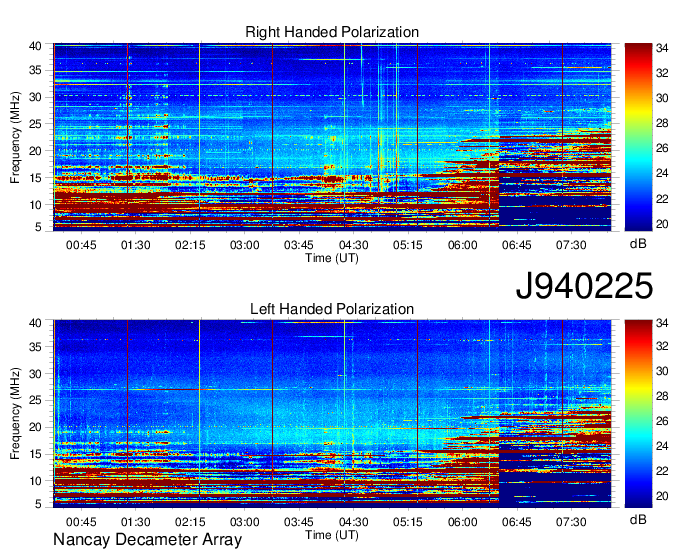Viewport: 680px width, 552px height.
Task: Click 04:30 tick on Left Handed time axis
Action: (353, 522)
